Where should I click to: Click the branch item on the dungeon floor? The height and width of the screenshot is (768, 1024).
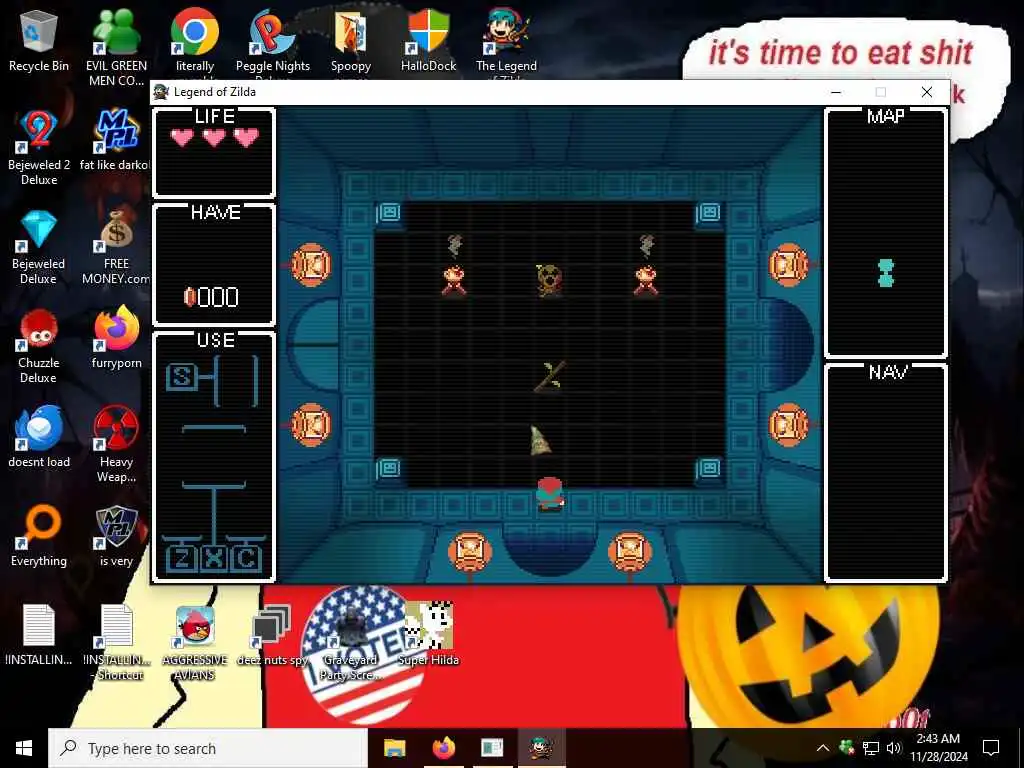(550, 377)
